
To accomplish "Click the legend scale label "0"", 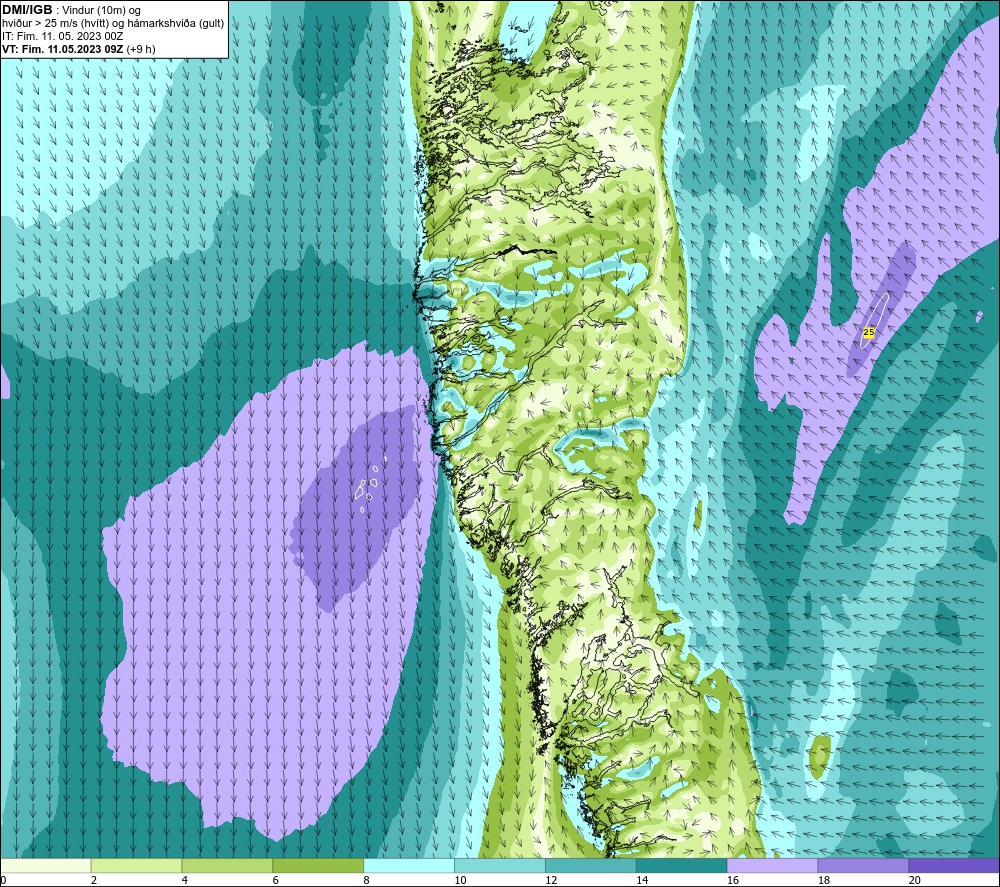I will [3, 880].
